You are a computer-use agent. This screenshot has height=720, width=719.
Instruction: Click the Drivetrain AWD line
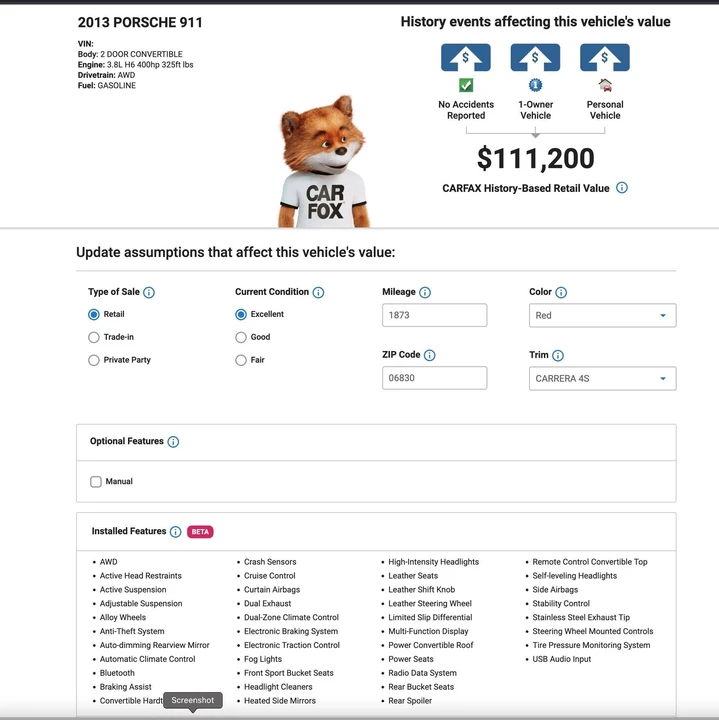pyautogui.click(x=107, y=75)
